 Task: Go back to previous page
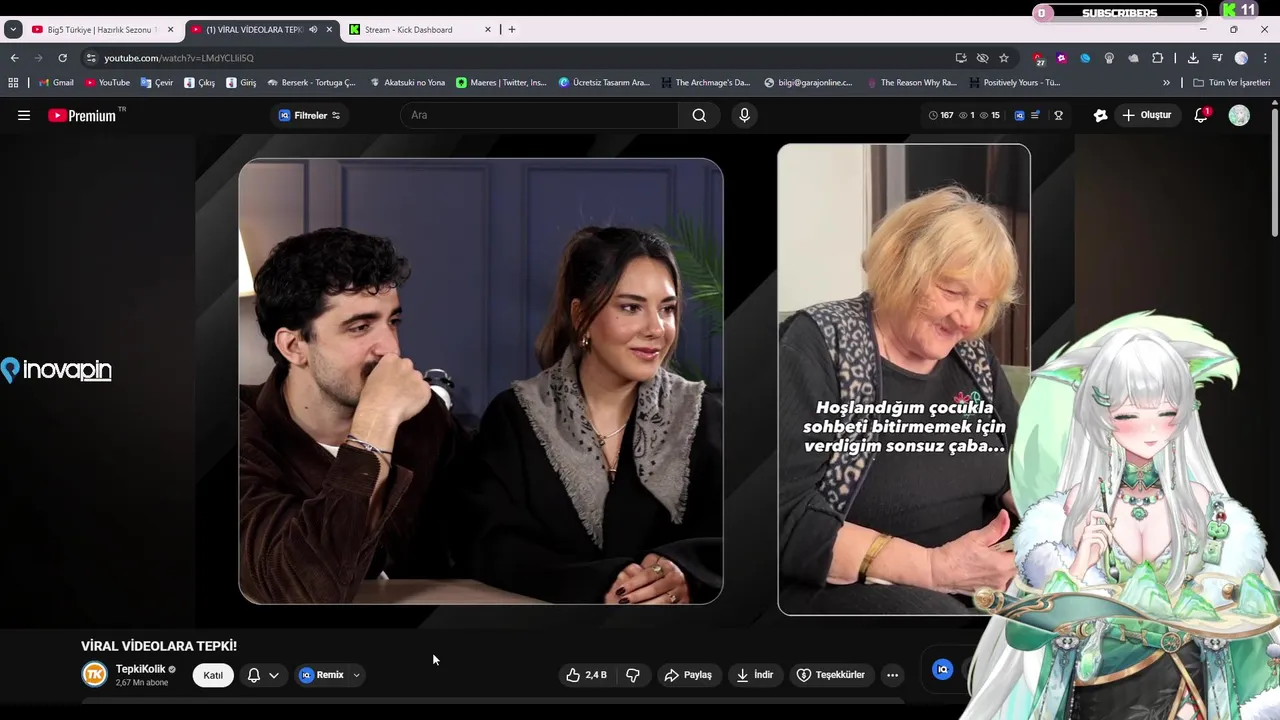[x=14, y=58]
